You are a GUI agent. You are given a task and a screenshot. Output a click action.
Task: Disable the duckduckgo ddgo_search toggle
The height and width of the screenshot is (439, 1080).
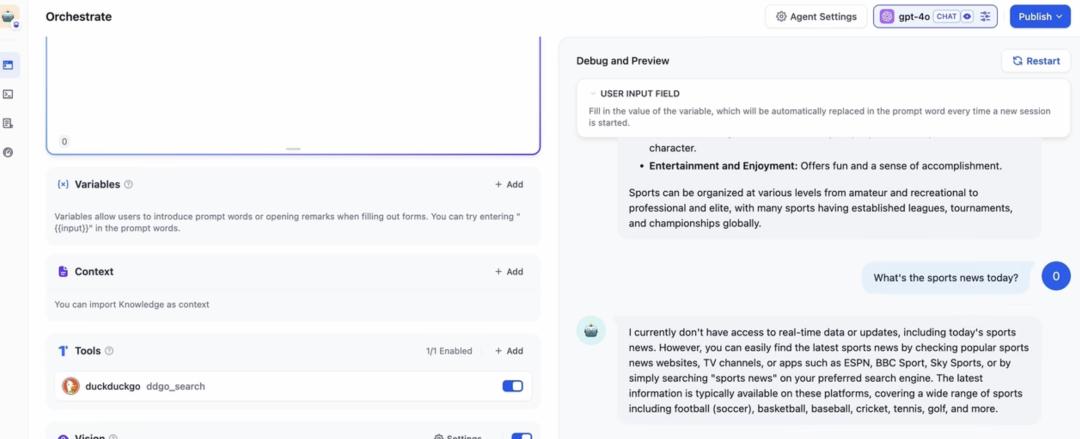tap(512, 386)
